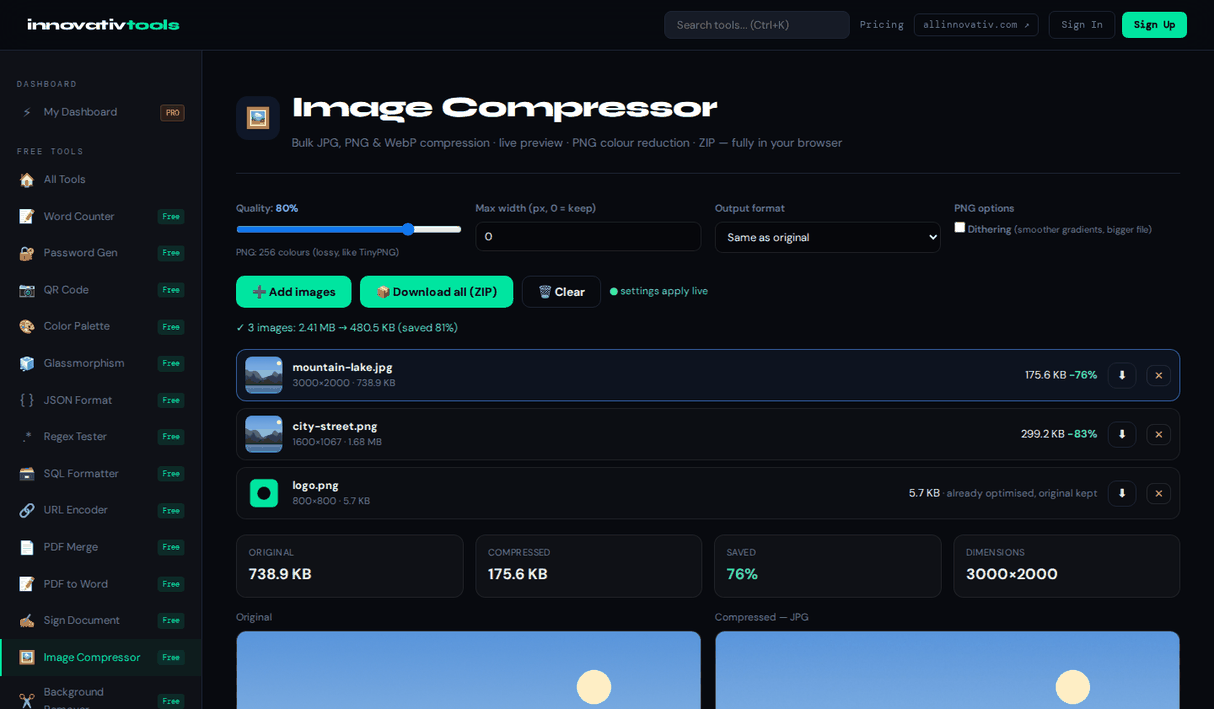Enable the Dithering checkbox

pyautogui.click(x=960, y=227)
